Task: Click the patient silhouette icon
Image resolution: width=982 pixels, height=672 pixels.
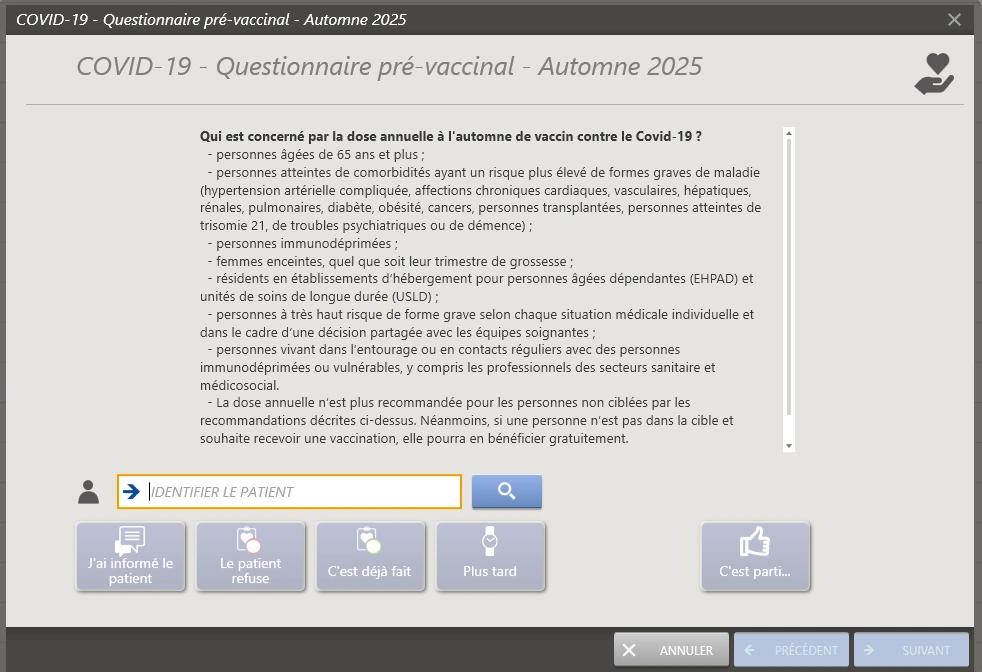Action: (x=89, y=492)
